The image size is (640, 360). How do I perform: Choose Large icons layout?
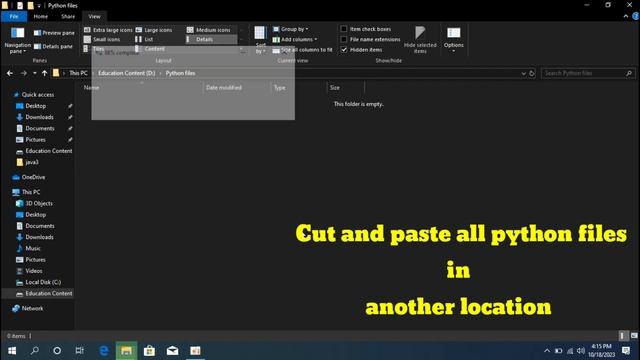[x=154, y=30]
